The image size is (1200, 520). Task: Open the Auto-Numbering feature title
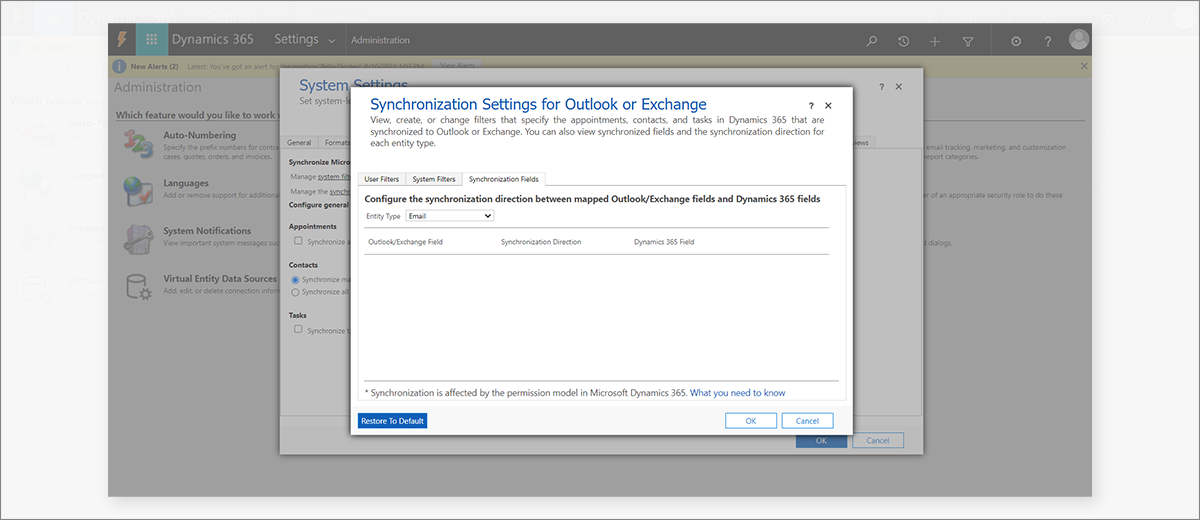(200, 135)
